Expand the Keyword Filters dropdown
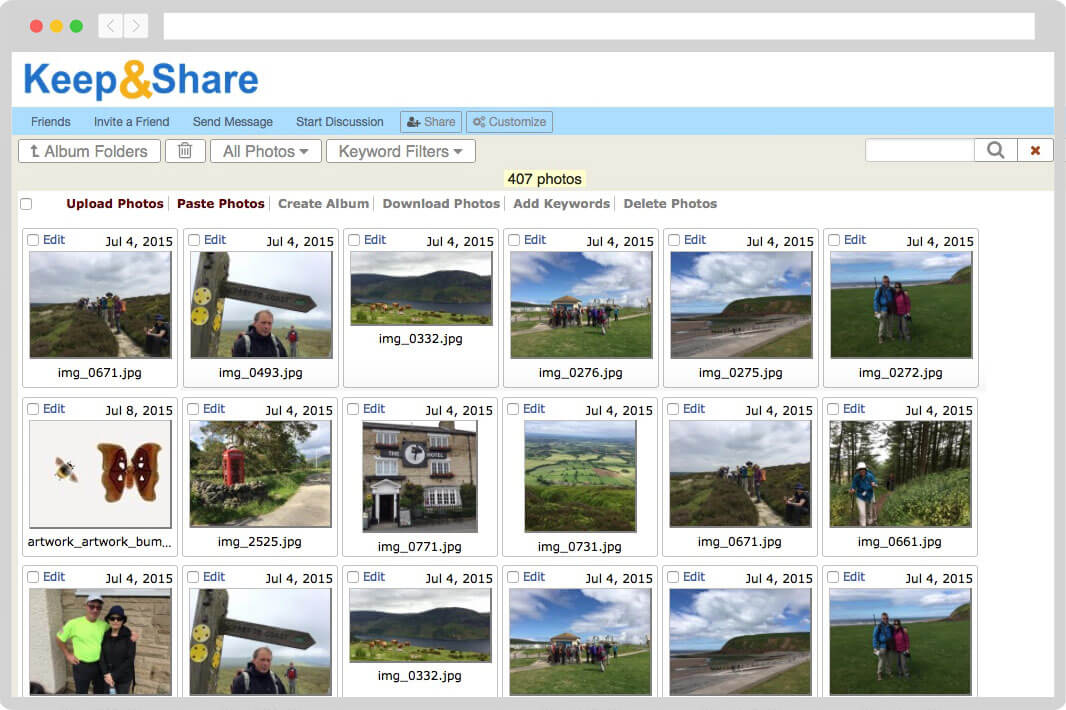The width and height of the screenshot is (1066, 710). [400, 150]
